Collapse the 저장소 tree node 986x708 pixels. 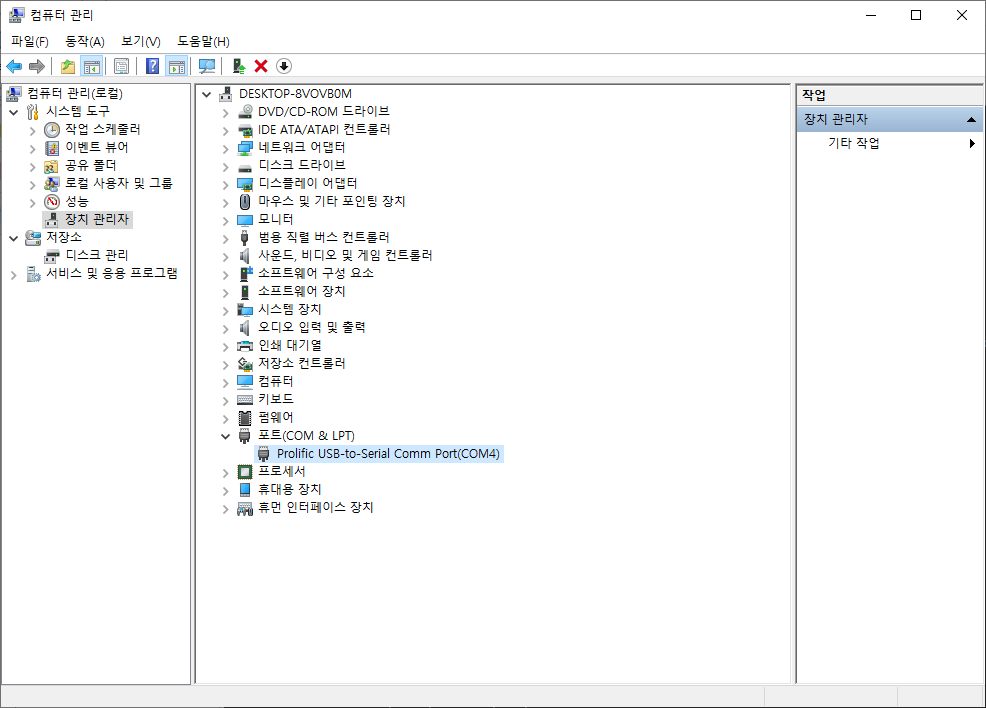[x=14, y=238]
